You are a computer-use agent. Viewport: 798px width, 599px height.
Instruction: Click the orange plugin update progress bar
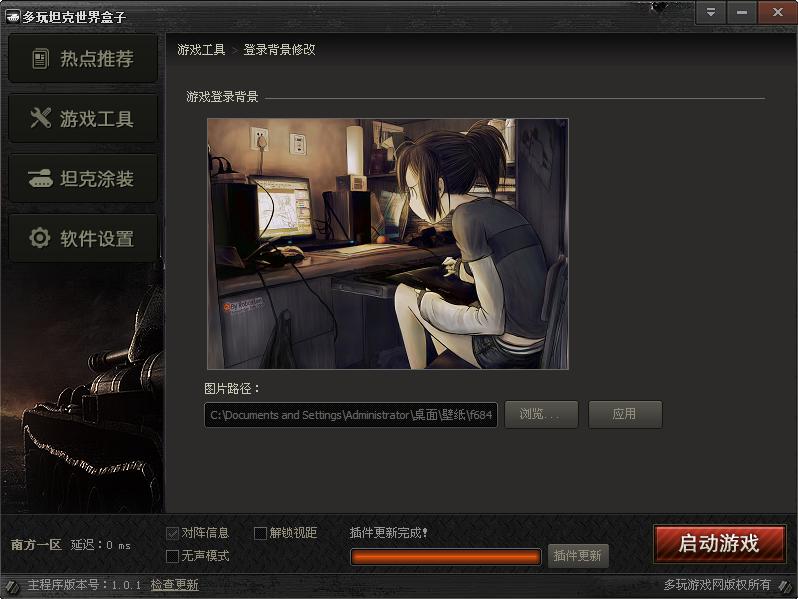point(445,557)
